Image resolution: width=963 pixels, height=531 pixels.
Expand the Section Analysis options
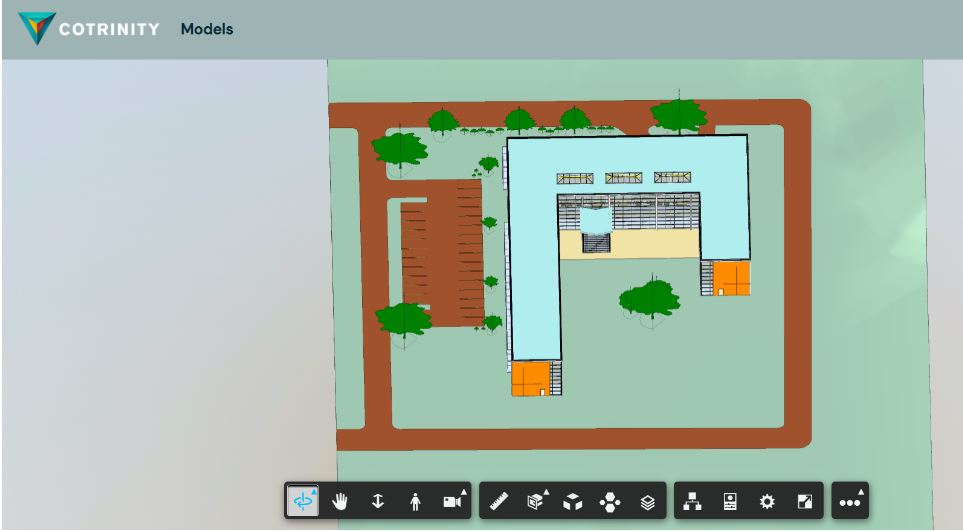[x=537, y=501]
